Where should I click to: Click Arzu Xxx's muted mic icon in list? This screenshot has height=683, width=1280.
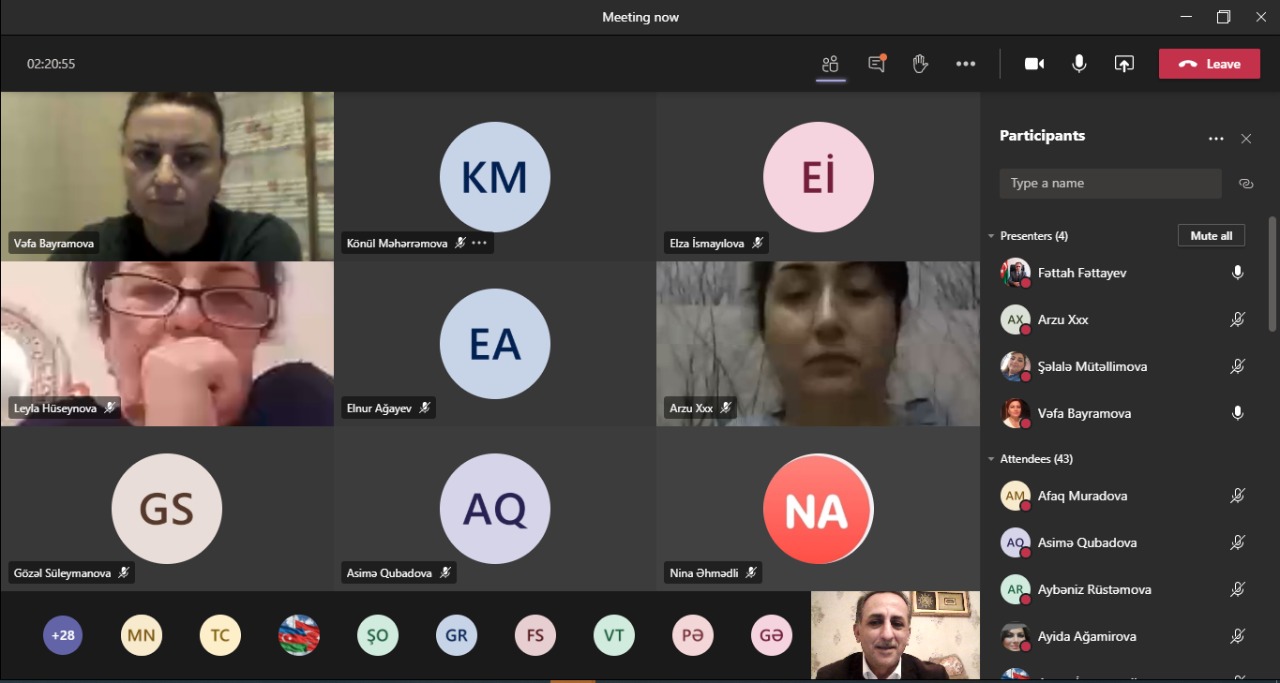tap(1237, 320)
